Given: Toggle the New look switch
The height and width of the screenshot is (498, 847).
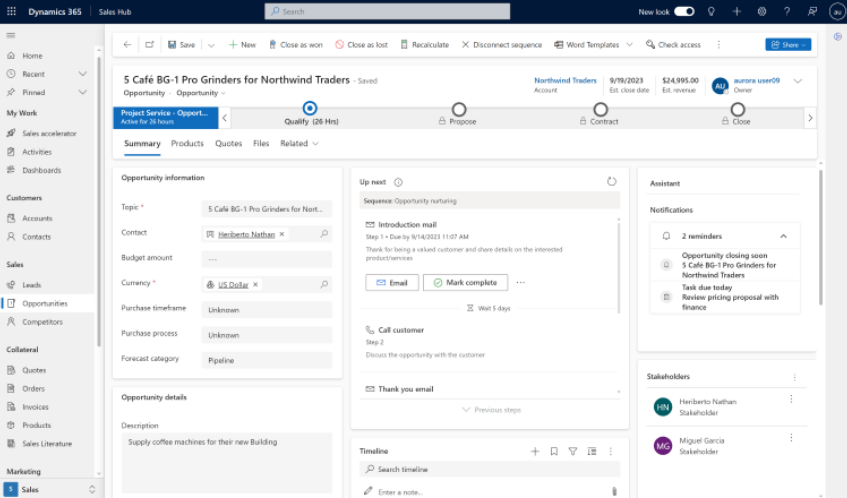Looking at the screenshot, I should pos(684,11).
